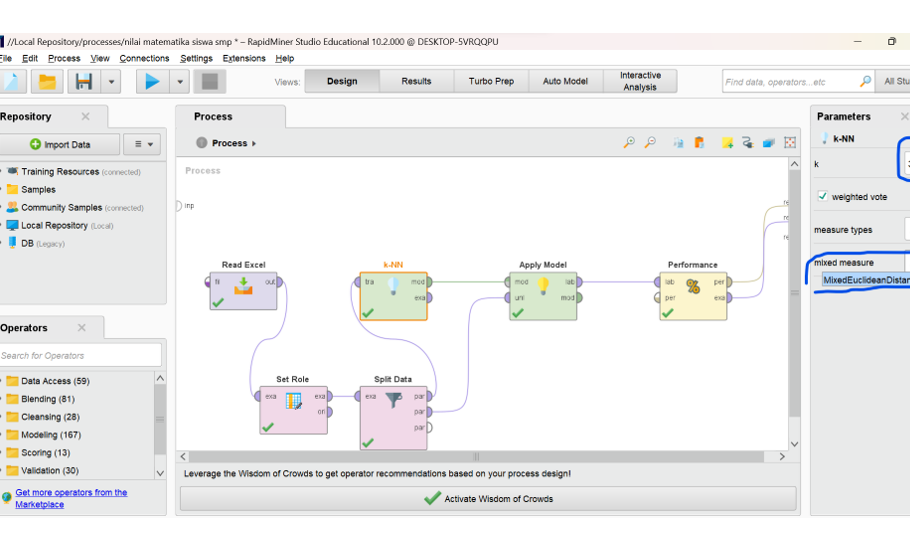The width and height of the screenshot is (910, 534).
Task: Click the globe icon beside the Marketplace link
Action: (6, 498)
